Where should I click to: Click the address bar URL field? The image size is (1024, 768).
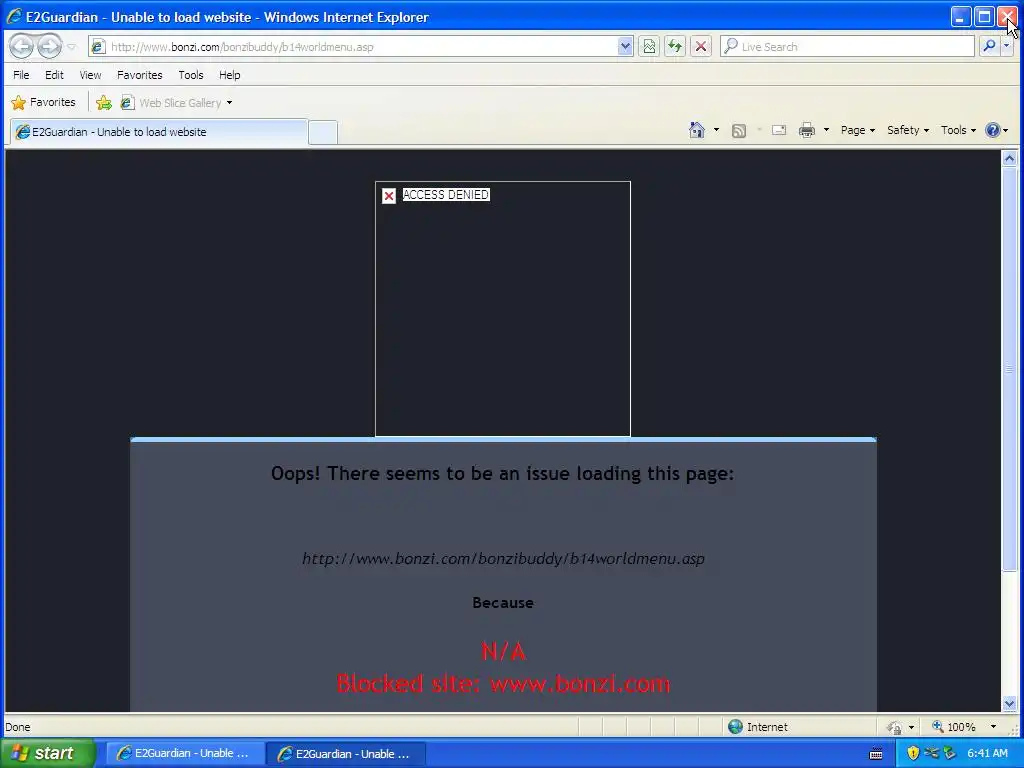353,47
